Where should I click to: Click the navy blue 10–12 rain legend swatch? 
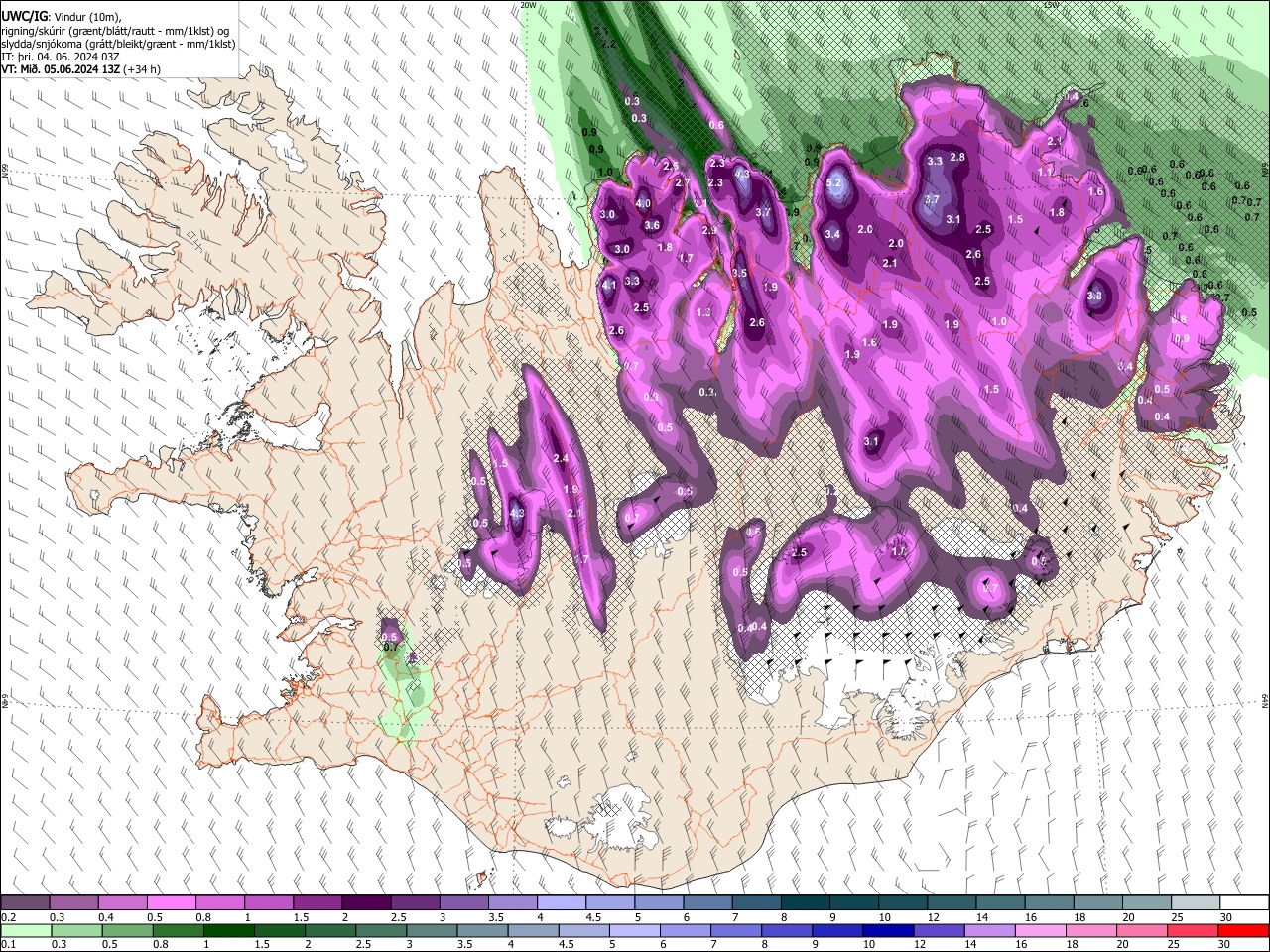pos(889,930)
